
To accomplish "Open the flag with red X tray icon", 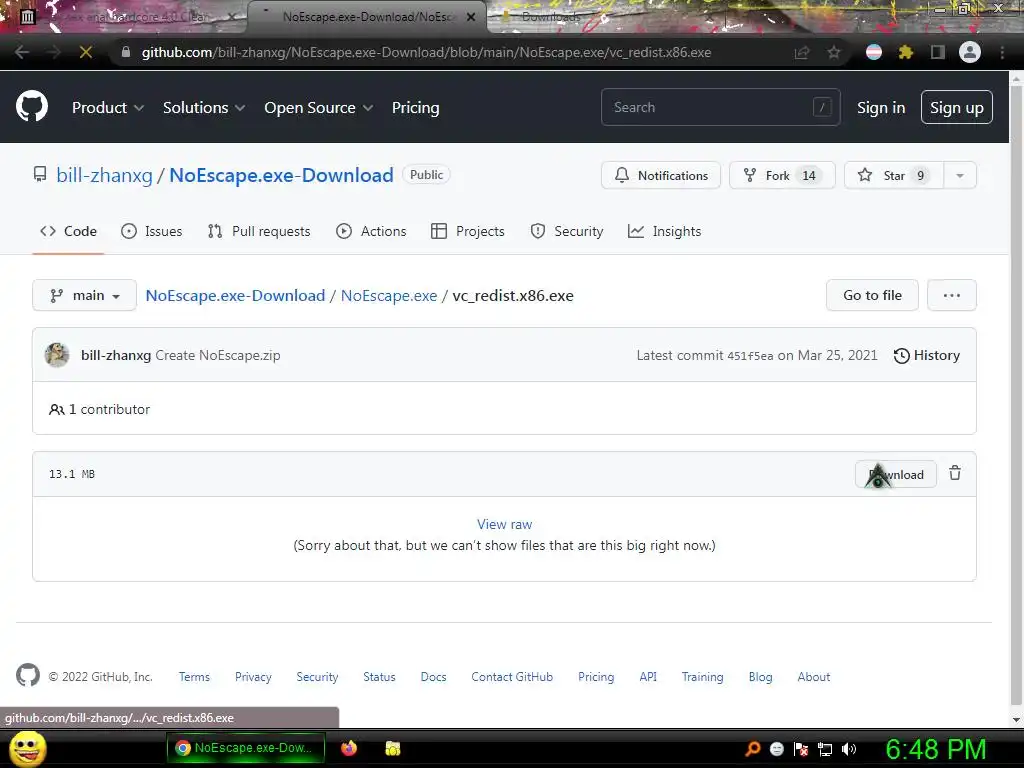I will (801, 749).
